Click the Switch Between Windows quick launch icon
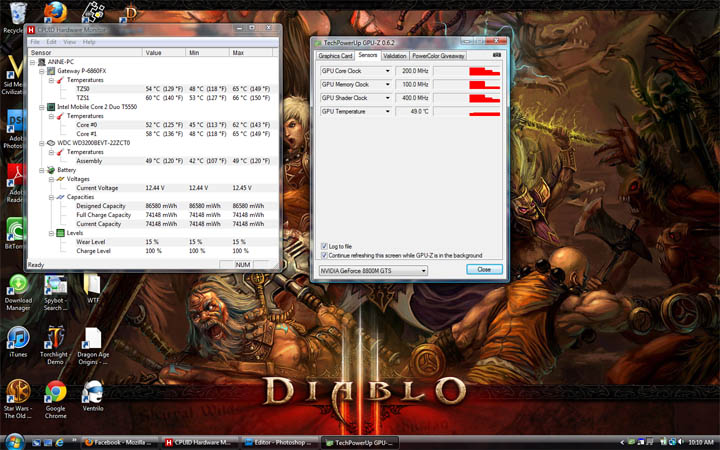 [48, 443]
